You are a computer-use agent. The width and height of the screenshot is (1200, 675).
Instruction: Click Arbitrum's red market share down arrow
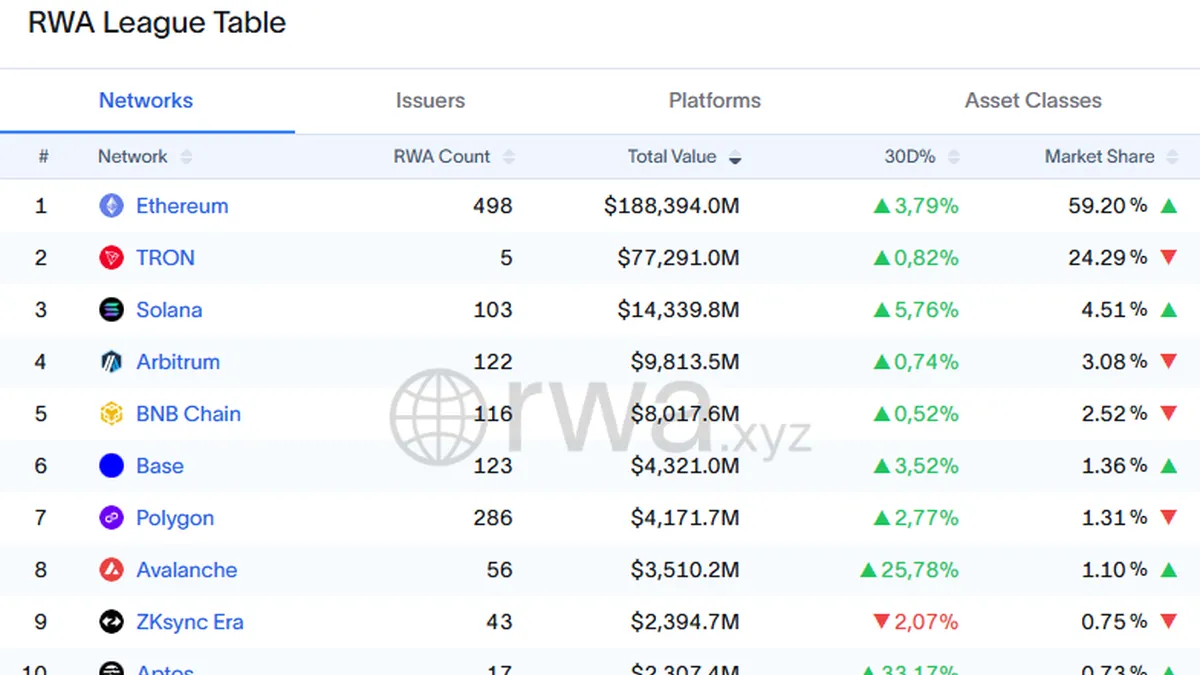click(1168, 362)
